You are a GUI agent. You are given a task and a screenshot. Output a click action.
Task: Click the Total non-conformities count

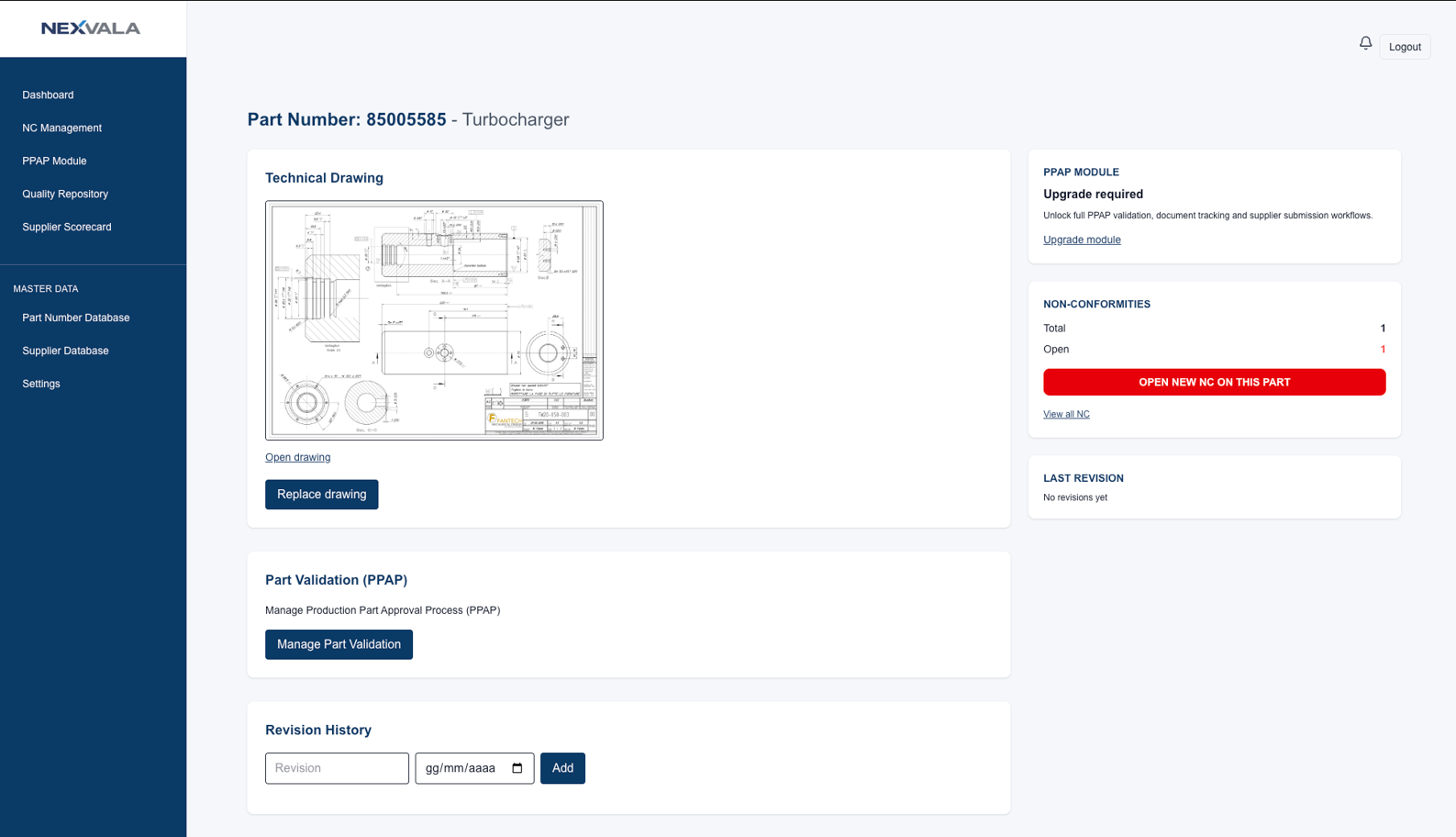[1383, 328]
